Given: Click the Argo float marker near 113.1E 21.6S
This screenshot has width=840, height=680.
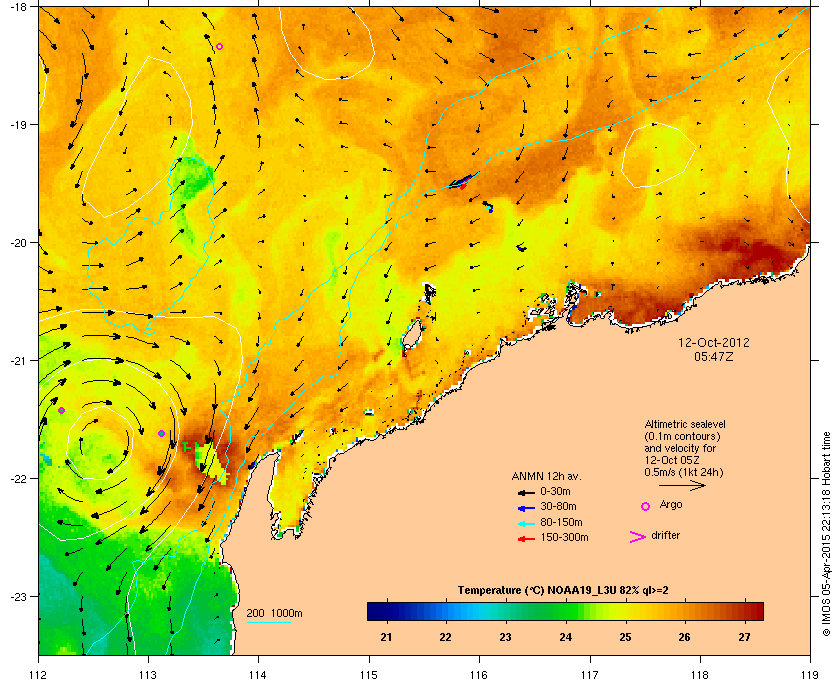Looking at the screenshot, I should point(161,434).
